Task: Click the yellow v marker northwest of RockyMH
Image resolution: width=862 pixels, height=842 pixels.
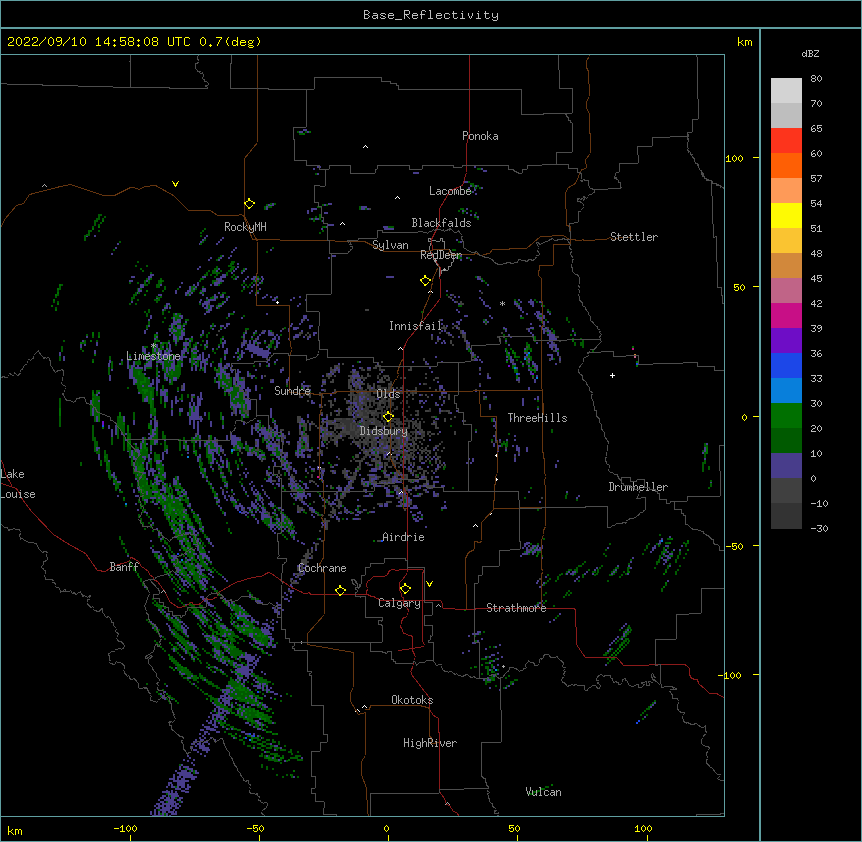Action: tap(175, 184)
